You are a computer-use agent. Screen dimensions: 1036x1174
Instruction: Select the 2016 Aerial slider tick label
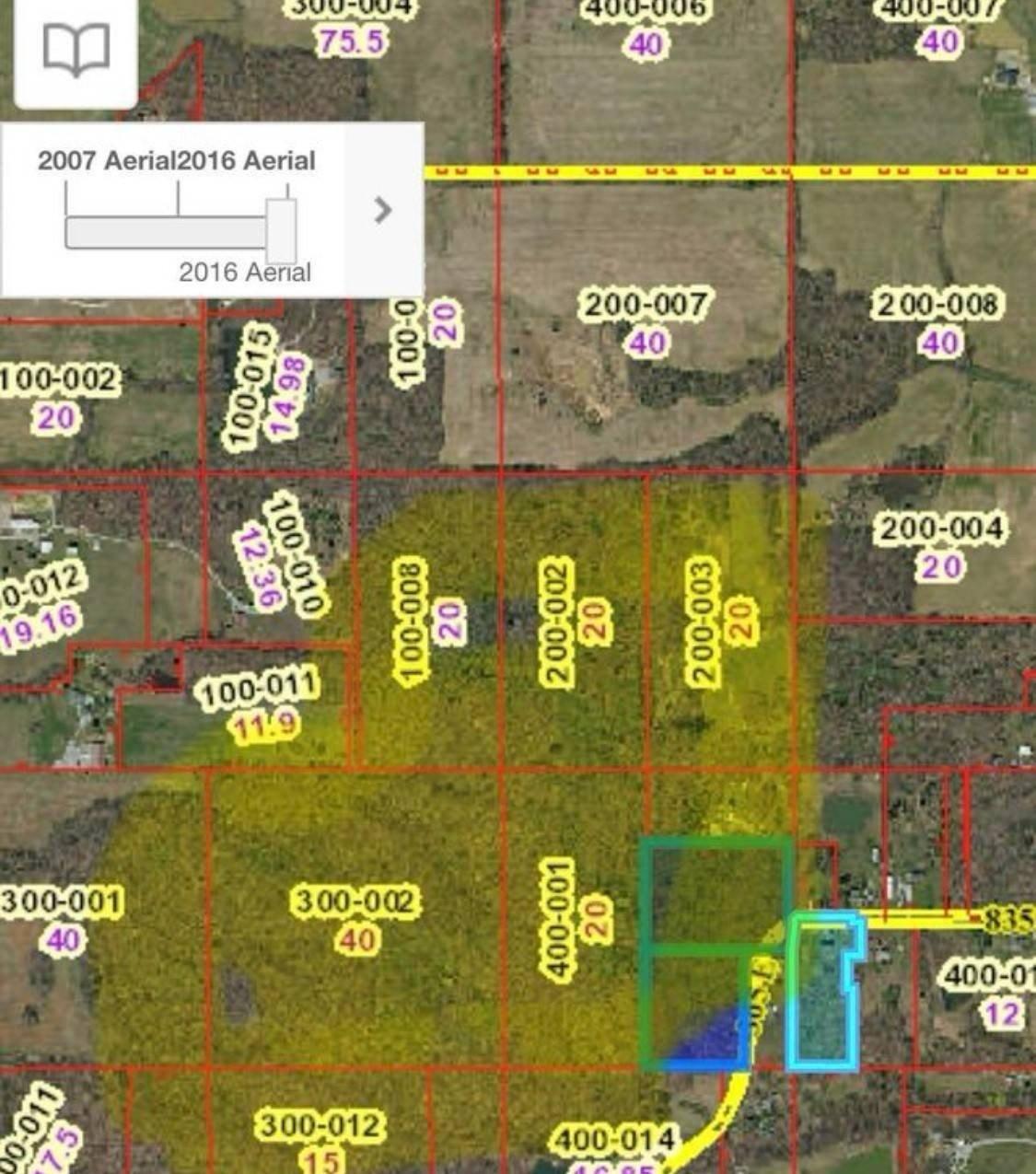pyautogui.click(x=246, y=160)
